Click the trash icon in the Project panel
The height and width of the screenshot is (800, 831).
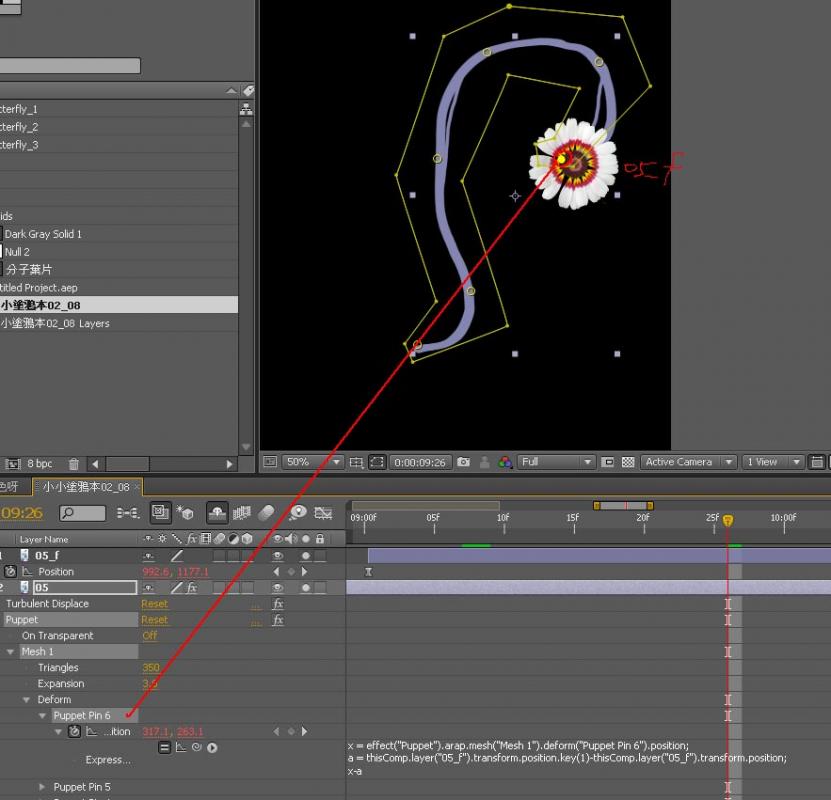coord(73,464)
